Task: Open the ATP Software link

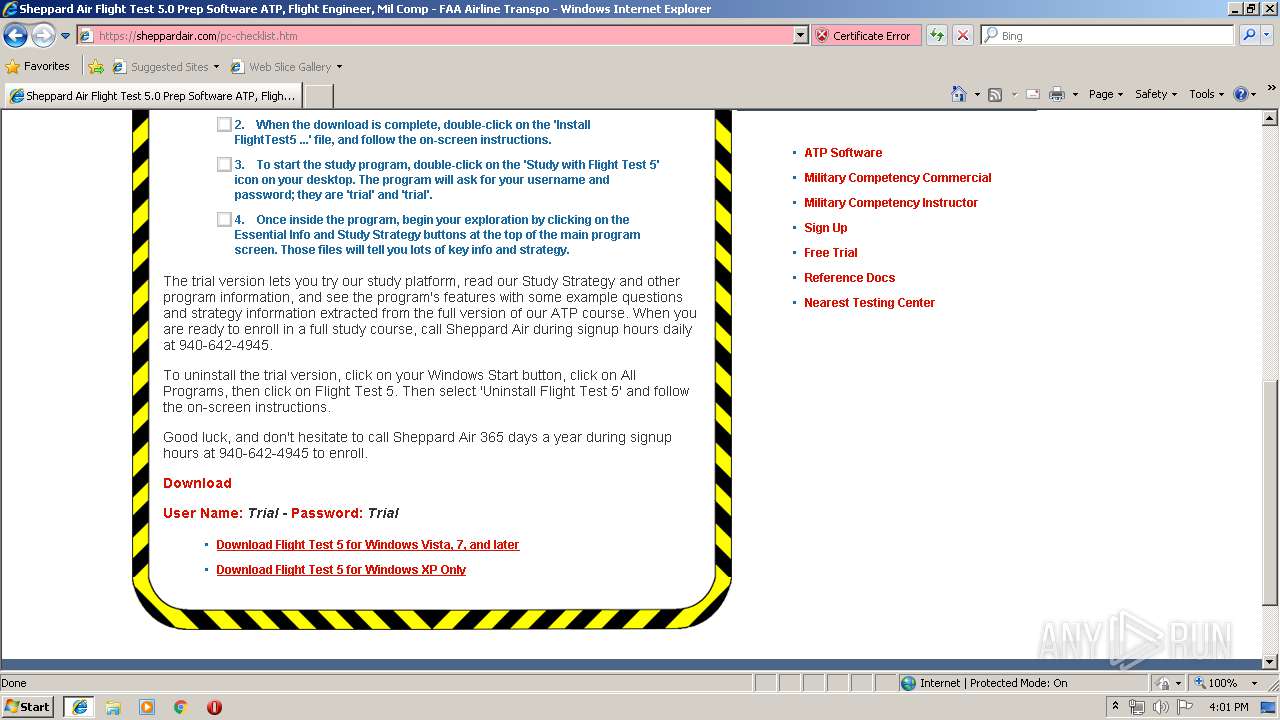Action: tap(843, 153)
